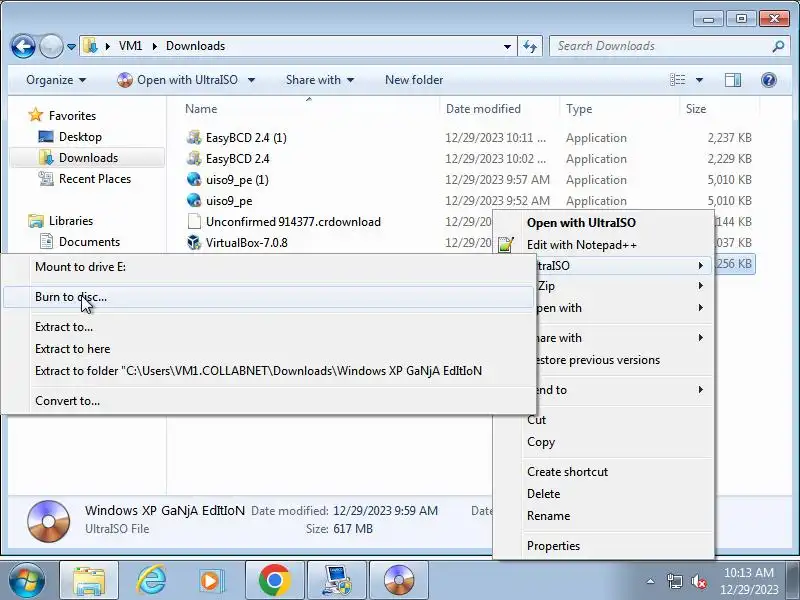This screenshot has width=800, height=600.
Task: Select Libraries in the navigation pane
Action: coord(71,221)
